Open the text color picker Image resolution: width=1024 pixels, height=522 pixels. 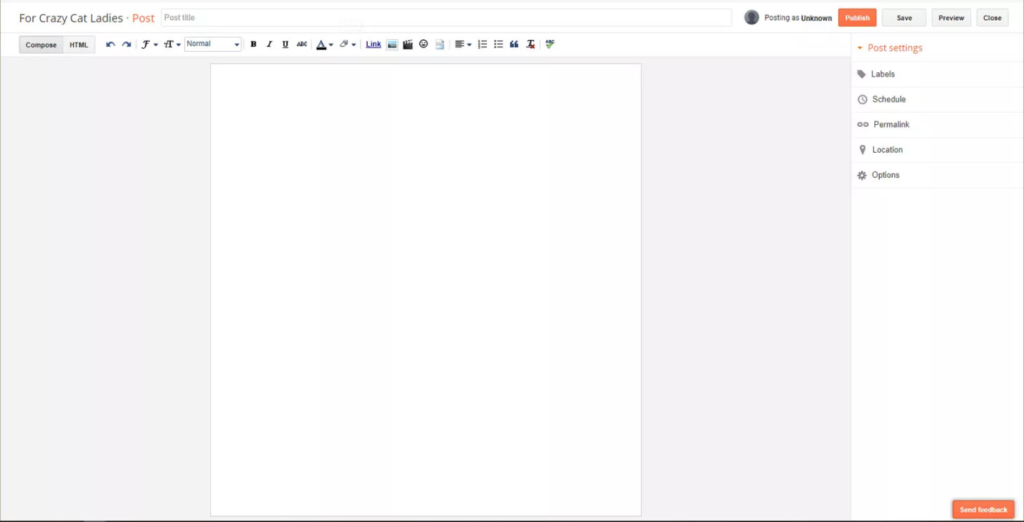click(325, 44)
